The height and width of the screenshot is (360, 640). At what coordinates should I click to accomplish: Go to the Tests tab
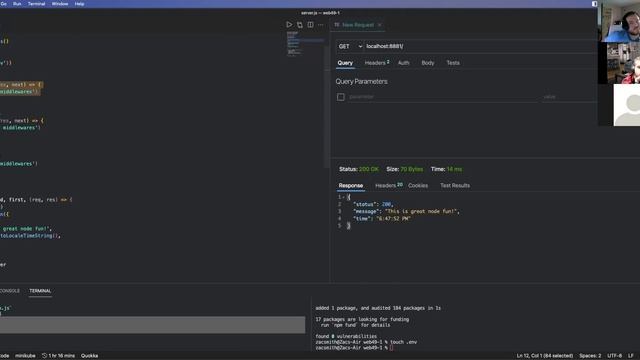tap(453, 63)
